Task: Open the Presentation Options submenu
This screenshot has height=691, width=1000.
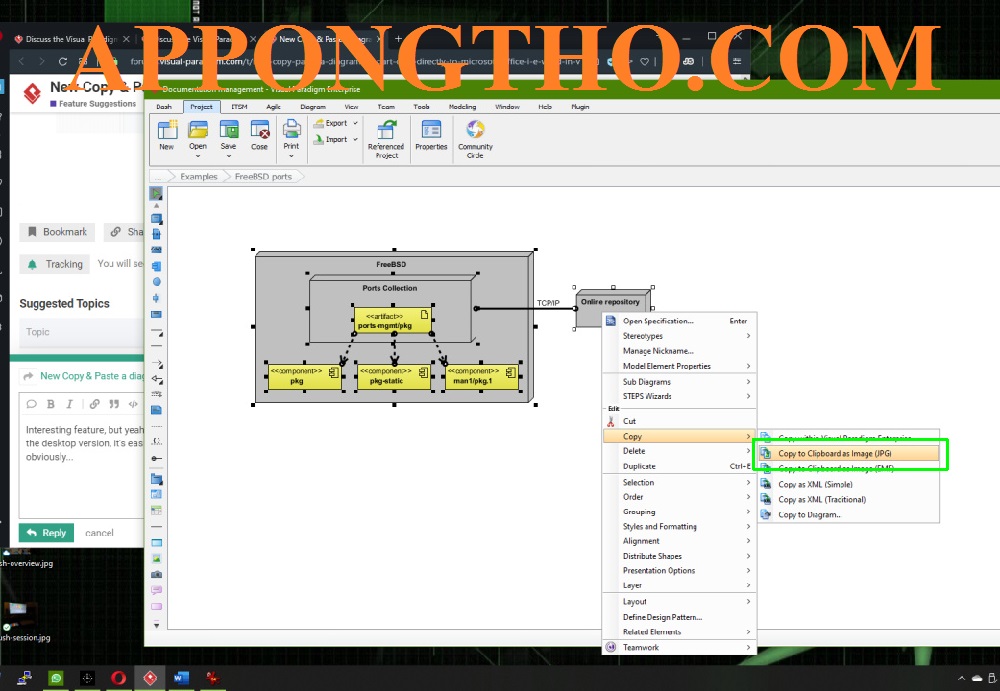Action: coord(680,570)
